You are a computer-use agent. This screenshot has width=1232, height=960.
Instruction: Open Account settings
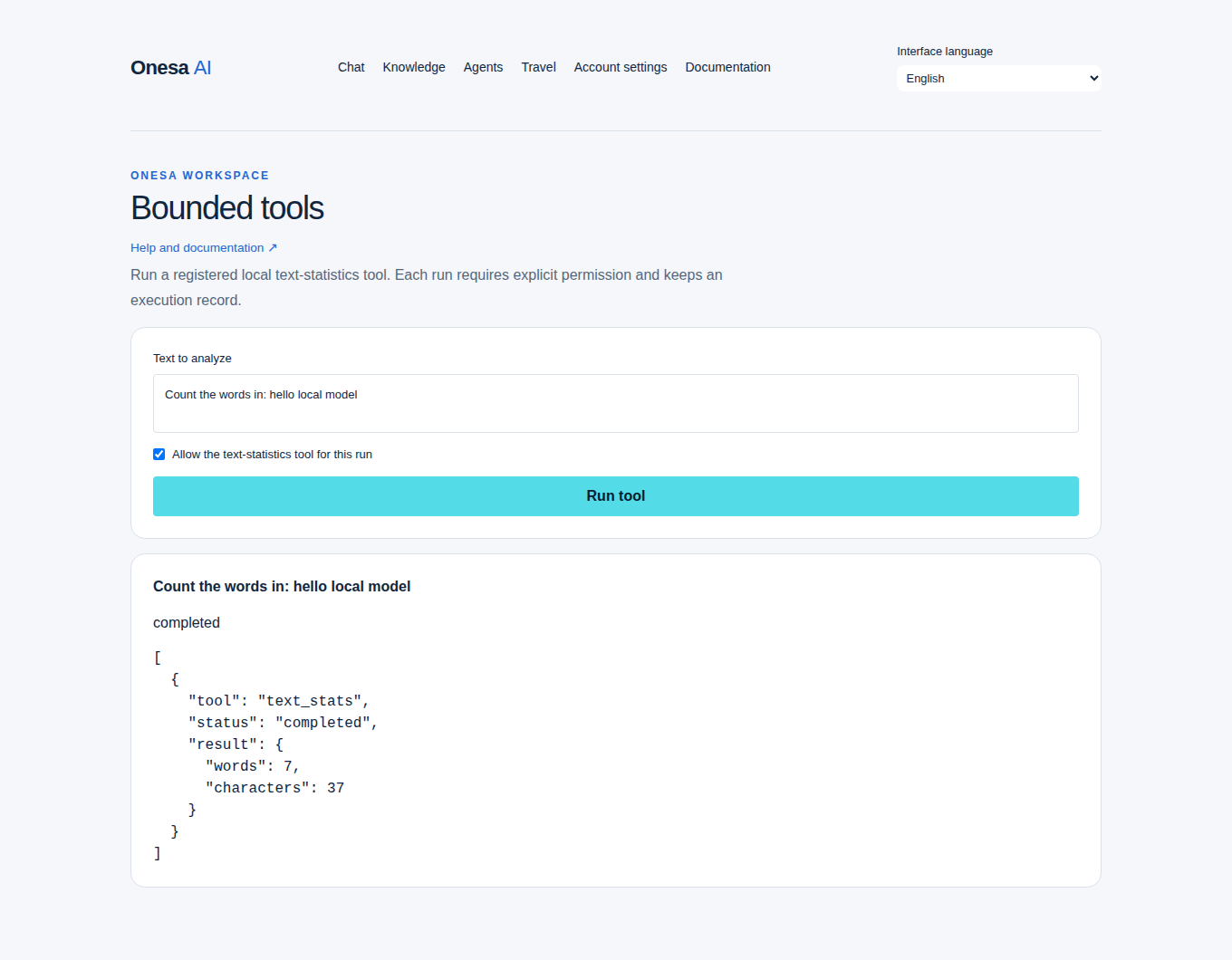(x=621, y=67)
